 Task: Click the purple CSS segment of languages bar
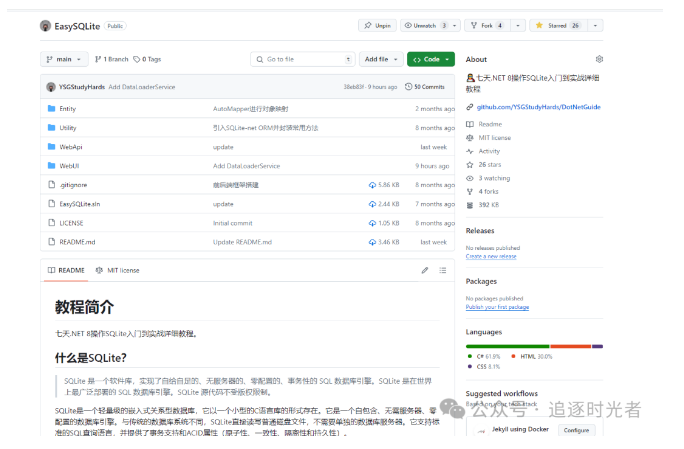point(598,346)
